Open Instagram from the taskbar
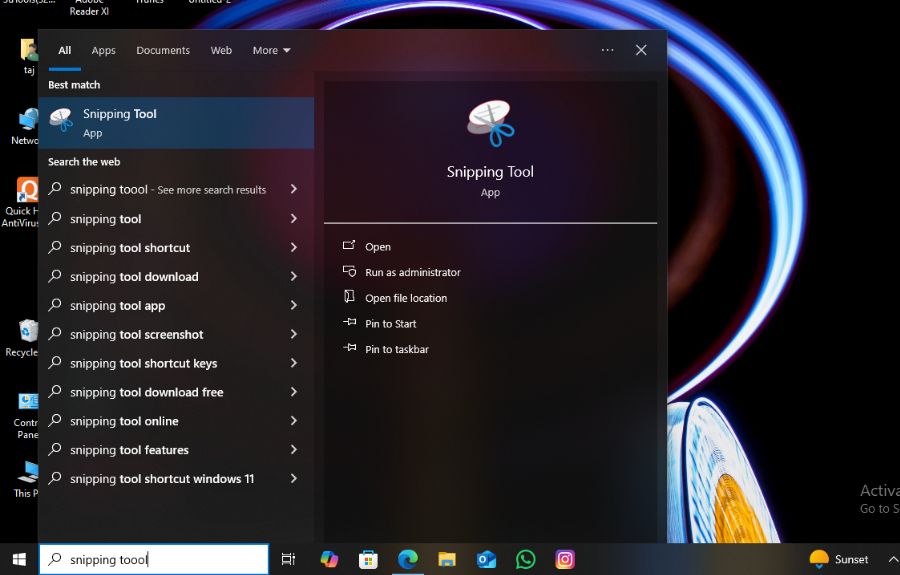The height and width of the screenshot is (575, 900). (x=565, y=559)
